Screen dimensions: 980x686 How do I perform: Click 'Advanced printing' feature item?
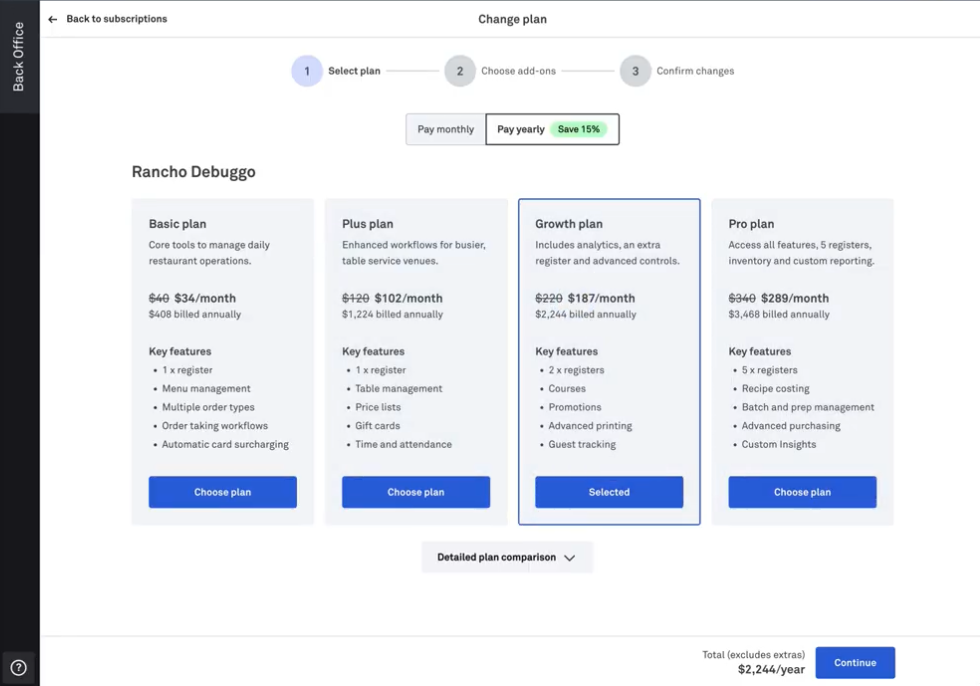pos(590,426)
